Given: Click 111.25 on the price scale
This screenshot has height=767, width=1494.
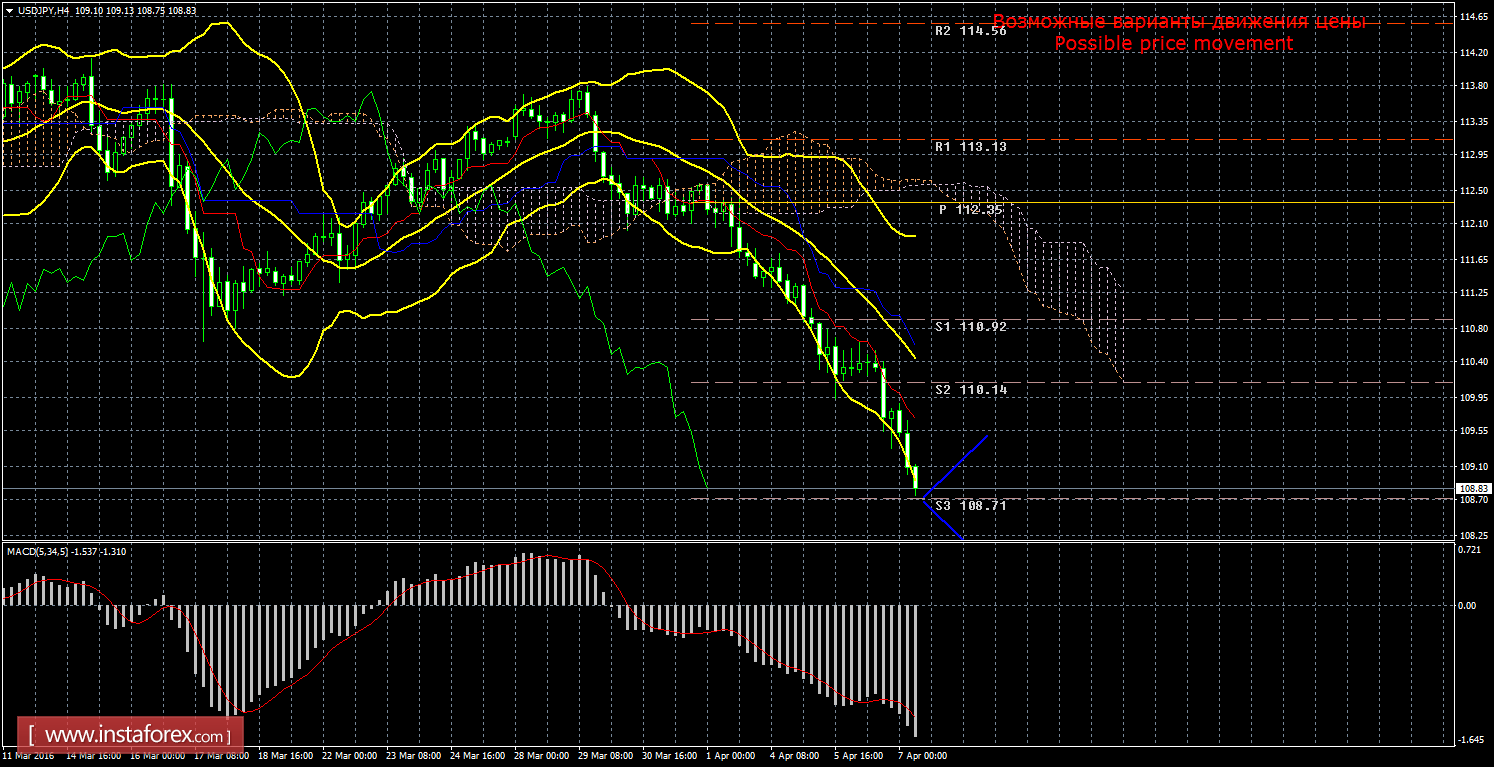Looking at the screenshot, I should 1472,293.
